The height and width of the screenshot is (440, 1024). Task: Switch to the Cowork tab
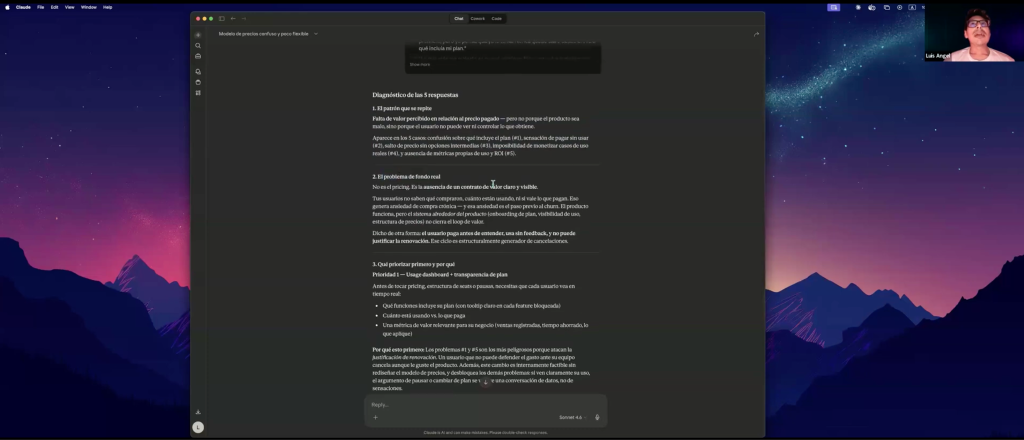(478, 18)
